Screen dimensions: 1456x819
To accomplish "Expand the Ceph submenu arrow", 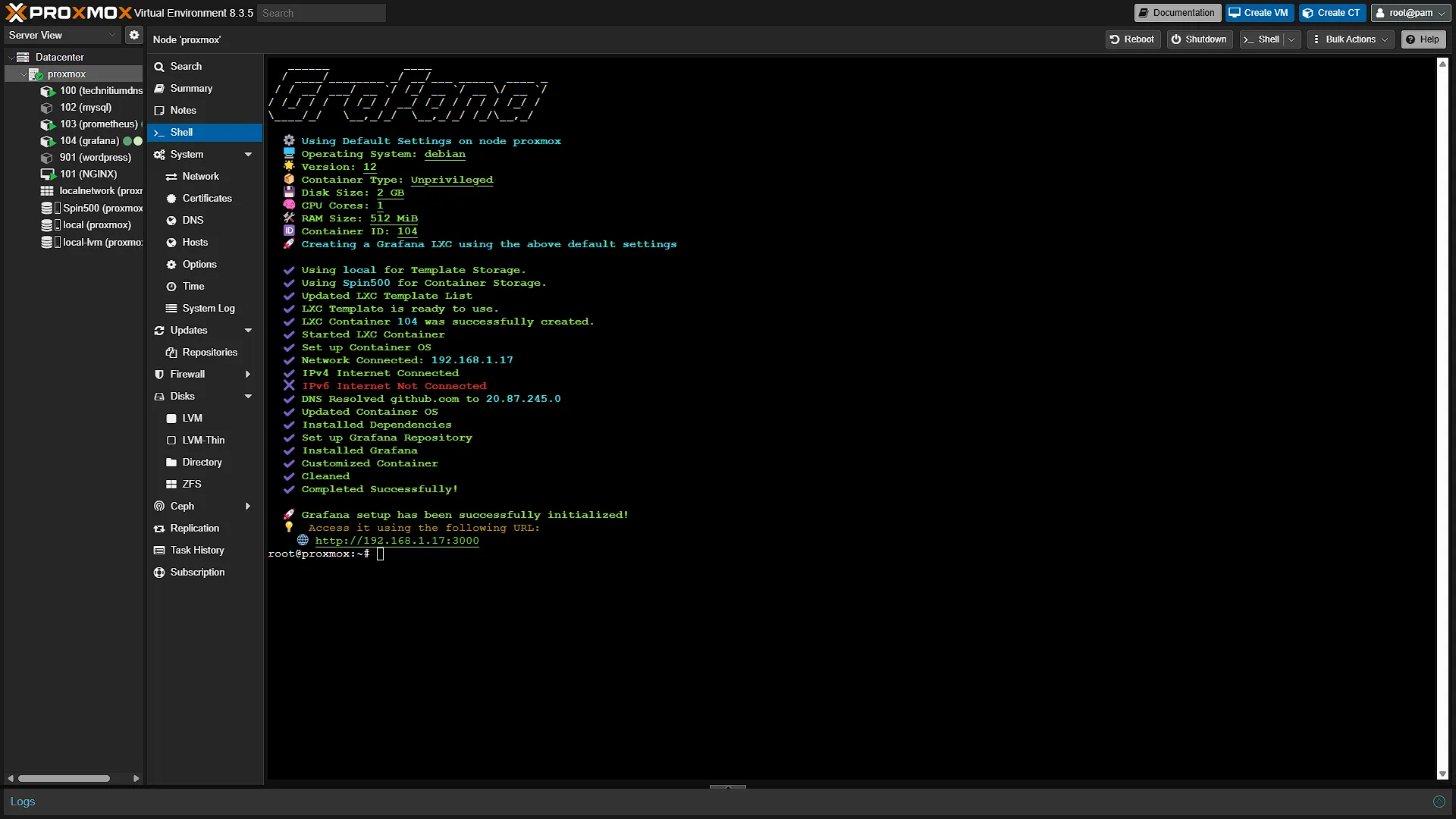I will tap(248, 507).
